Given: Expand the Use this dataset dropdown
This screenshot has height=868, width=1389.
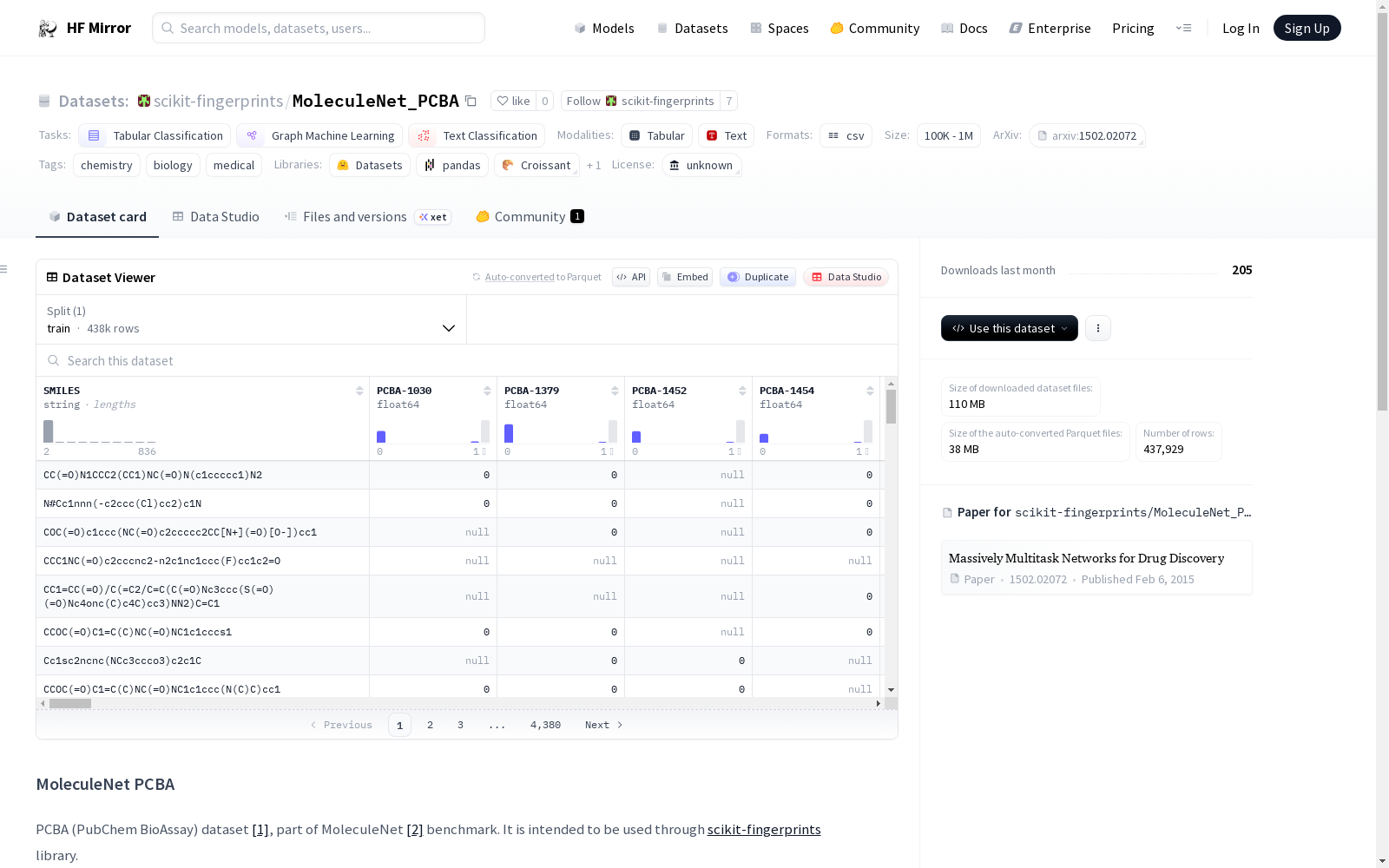Looking at the screenshot, I should pos(1010,328).
